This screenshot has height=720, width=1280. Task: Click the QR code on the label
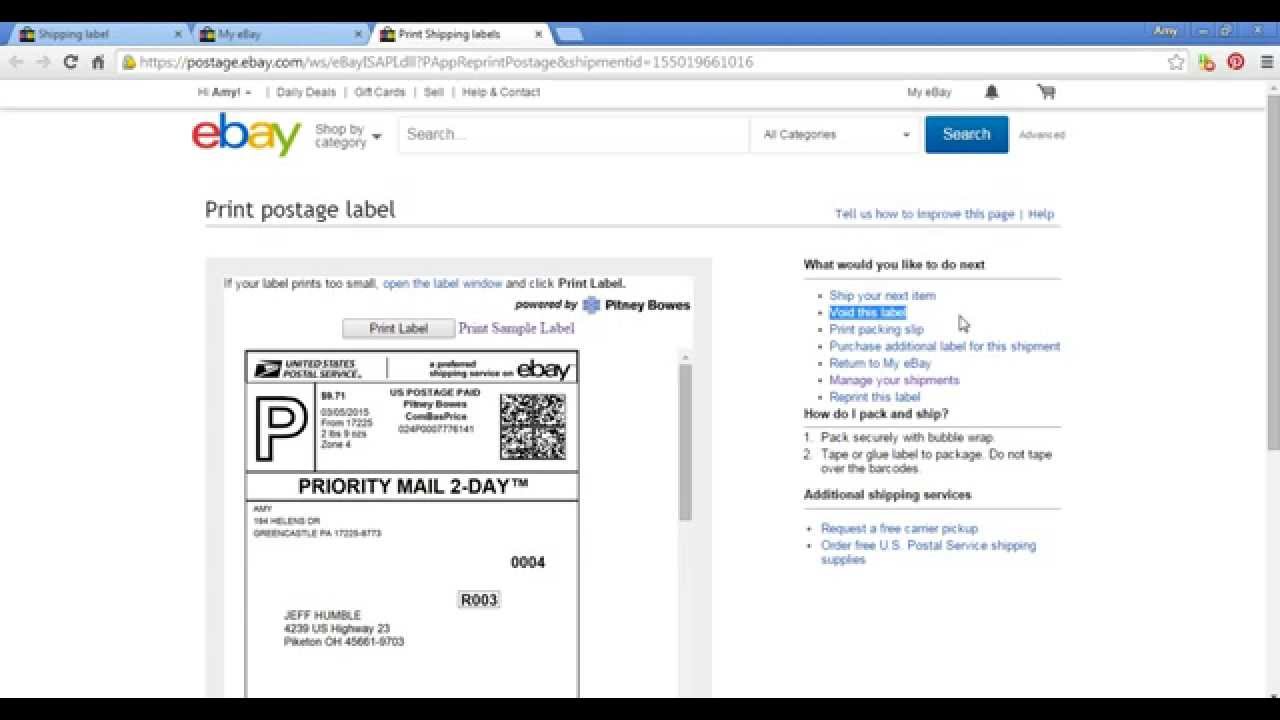tap(533, 426)
